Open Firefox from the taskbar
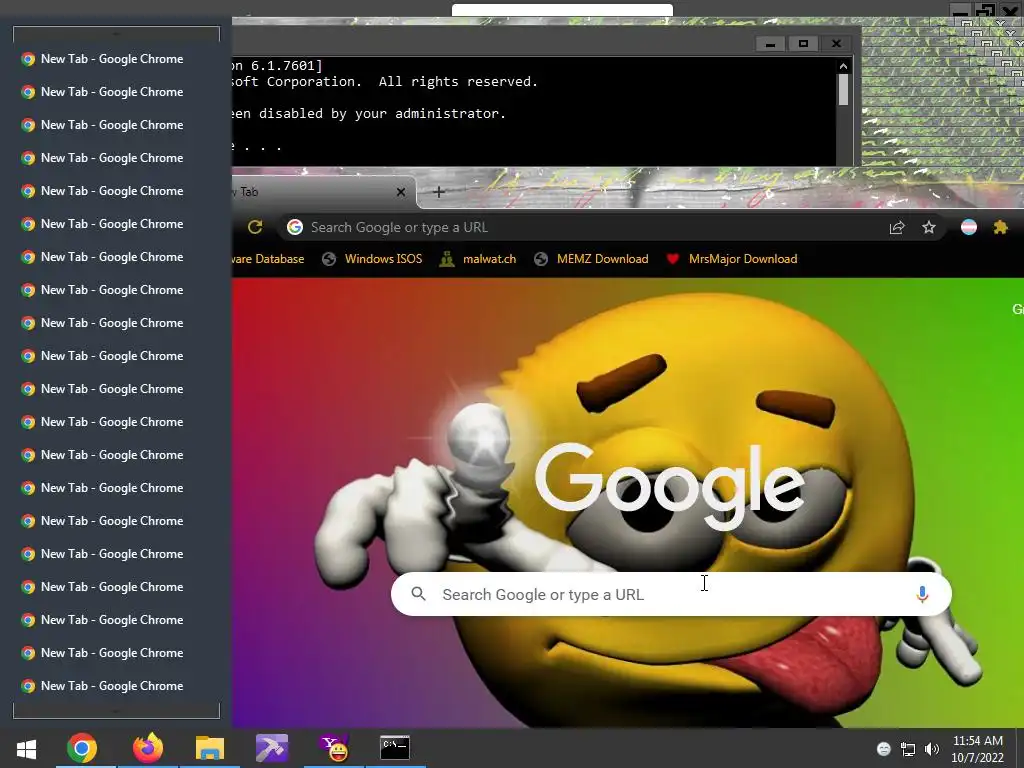1024x768 pixels. (x=148, y=748)
